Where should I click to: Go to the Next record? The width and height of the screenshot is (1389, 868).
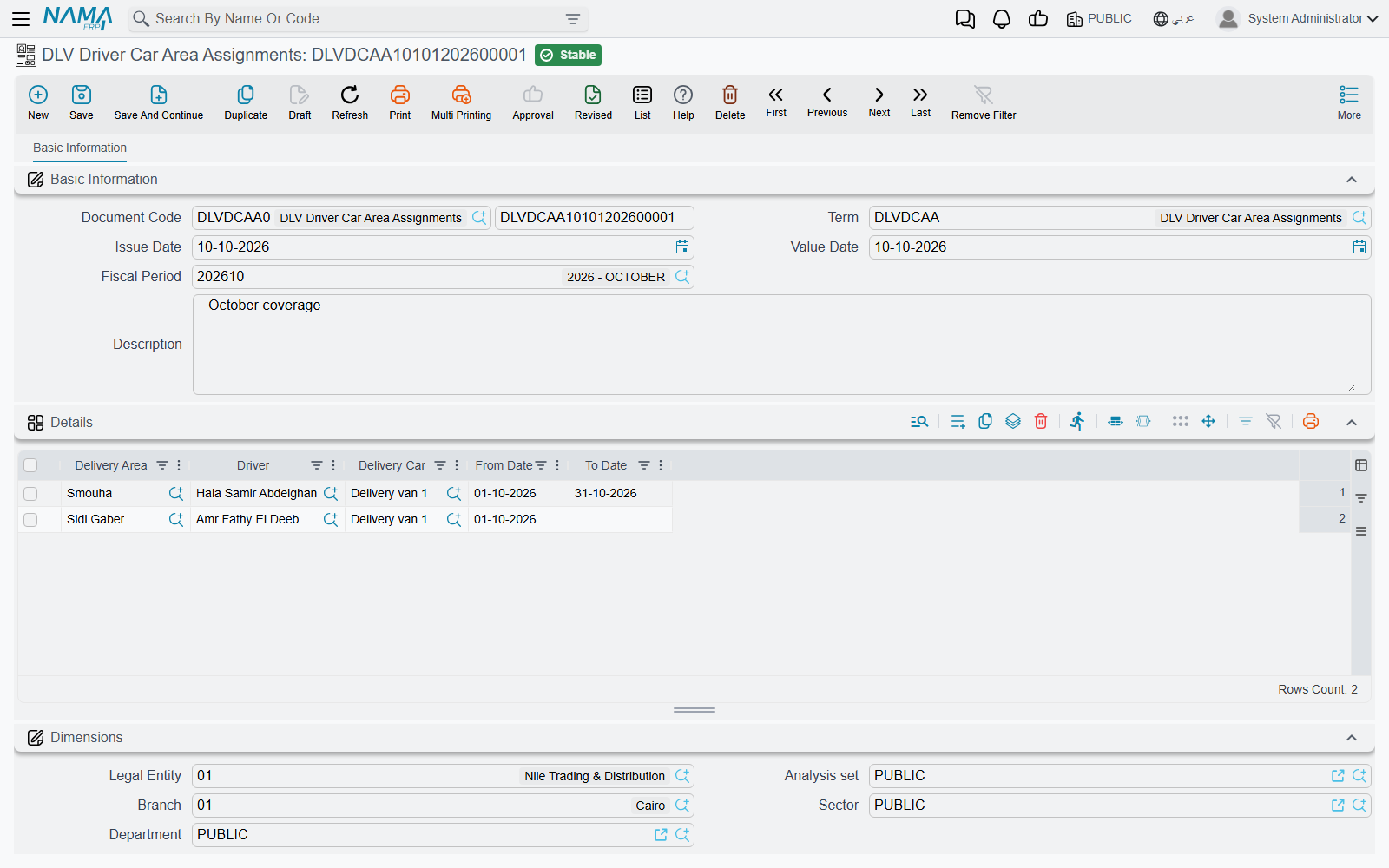pyautogui.click(x=879, y=102)
